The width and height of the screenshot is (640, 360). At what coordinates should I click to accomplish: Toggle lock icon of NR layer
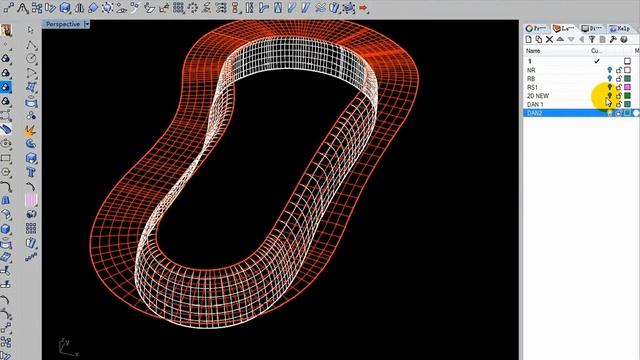point(619,70)
